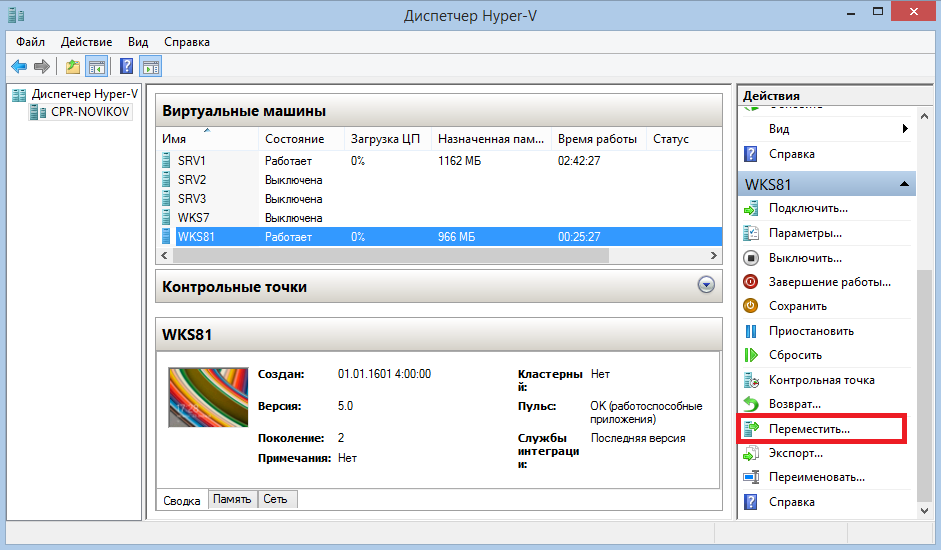Click the Подключить... connect icon in the actions pane
This screenshot has height=550, width=941.
point(752,208)
